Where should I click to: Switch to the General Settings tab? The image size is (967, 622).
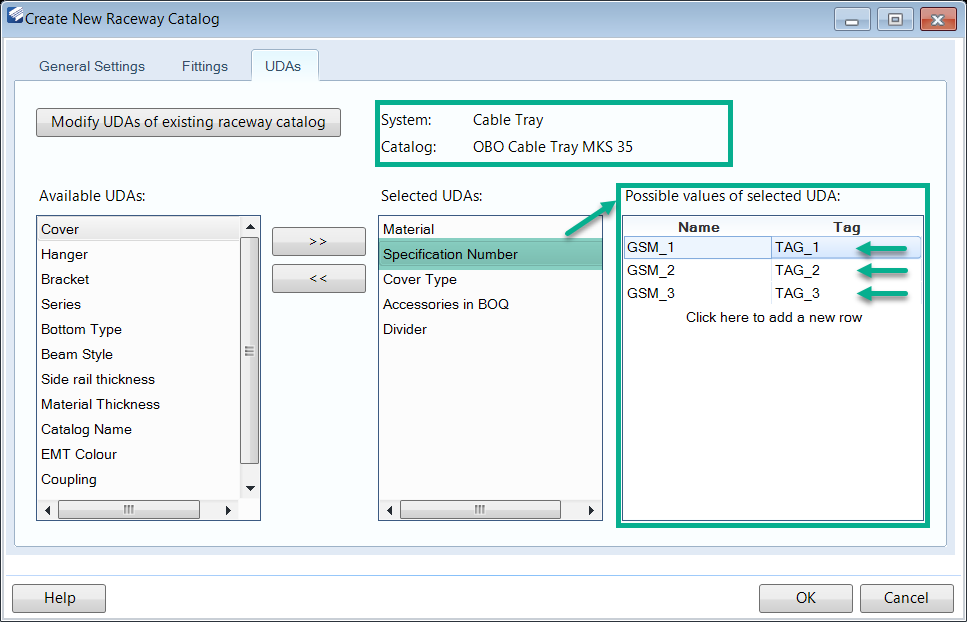pyautogui.click(x=92, y=67)
